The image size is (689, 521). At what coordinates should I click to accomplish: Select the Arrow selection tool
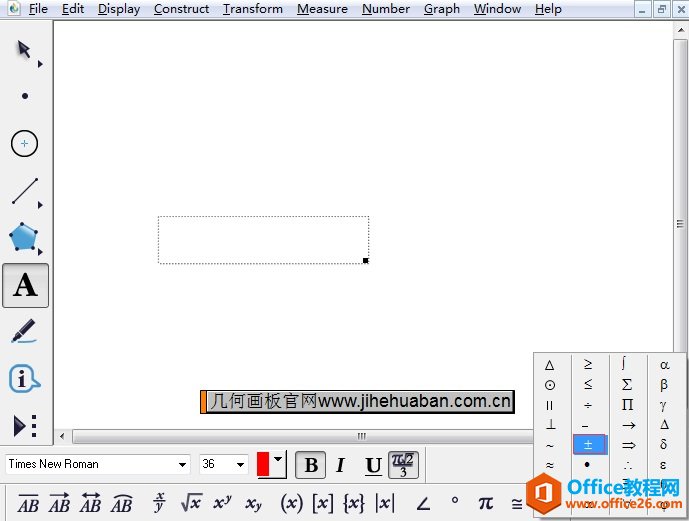click(24, 50)
